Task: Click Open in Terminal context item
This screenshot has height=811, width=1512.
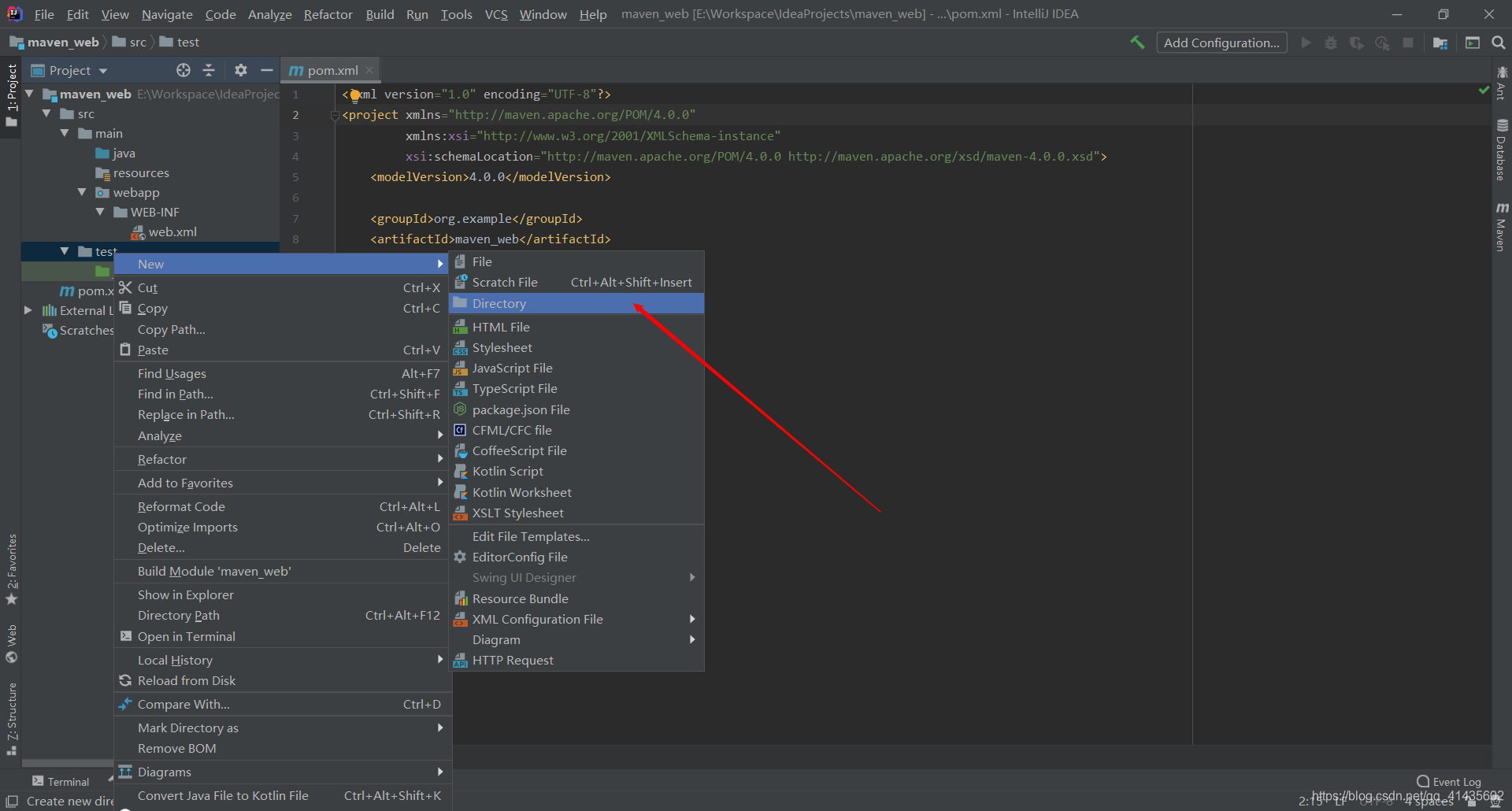Action: pos(282,636)
